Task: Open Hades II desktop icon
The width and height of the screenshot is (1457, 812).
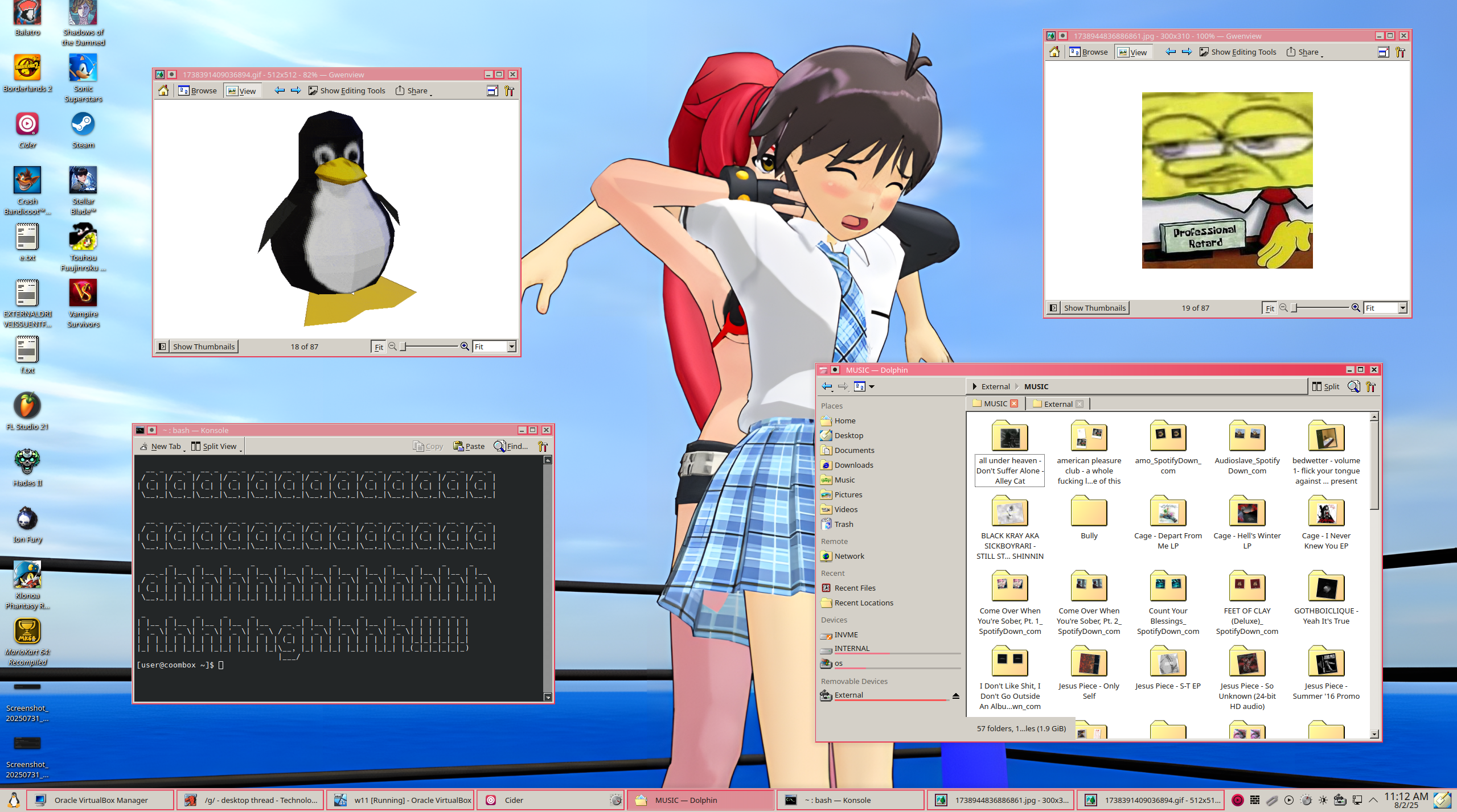Action: pos(27,467)
